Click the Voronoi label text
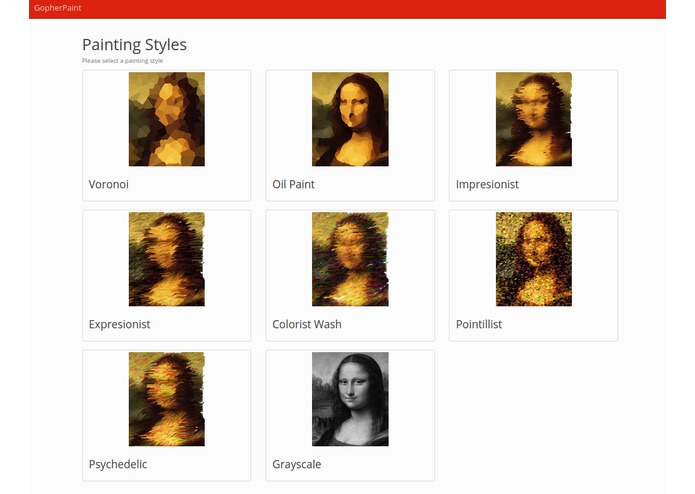 tap(109, 184)
